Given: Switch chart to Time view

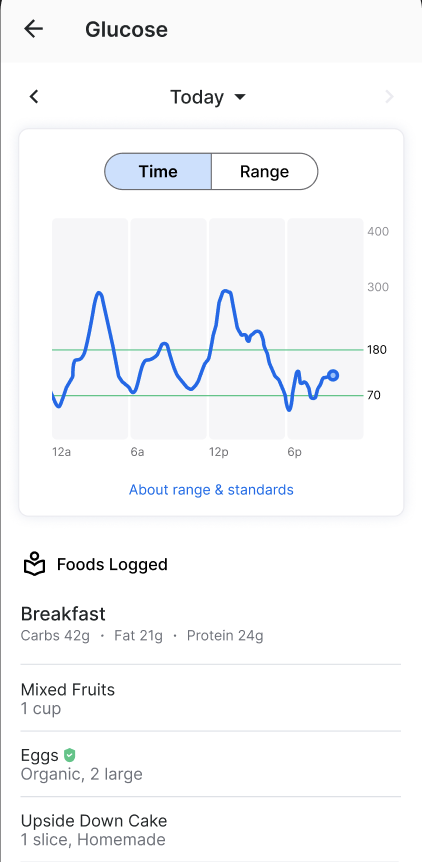Looking at the screenshot, I should tap(158, 172).
